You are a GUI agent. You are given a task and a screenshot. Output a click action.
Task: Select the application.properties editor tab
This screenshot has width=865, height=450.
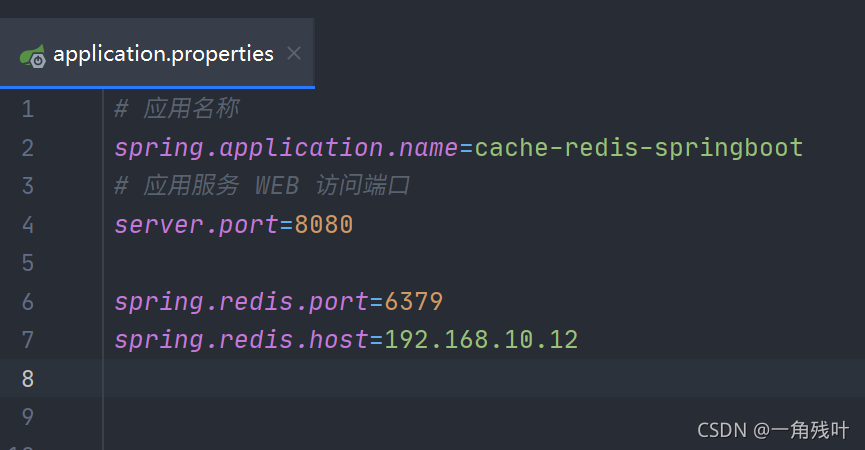coord(157,53)
